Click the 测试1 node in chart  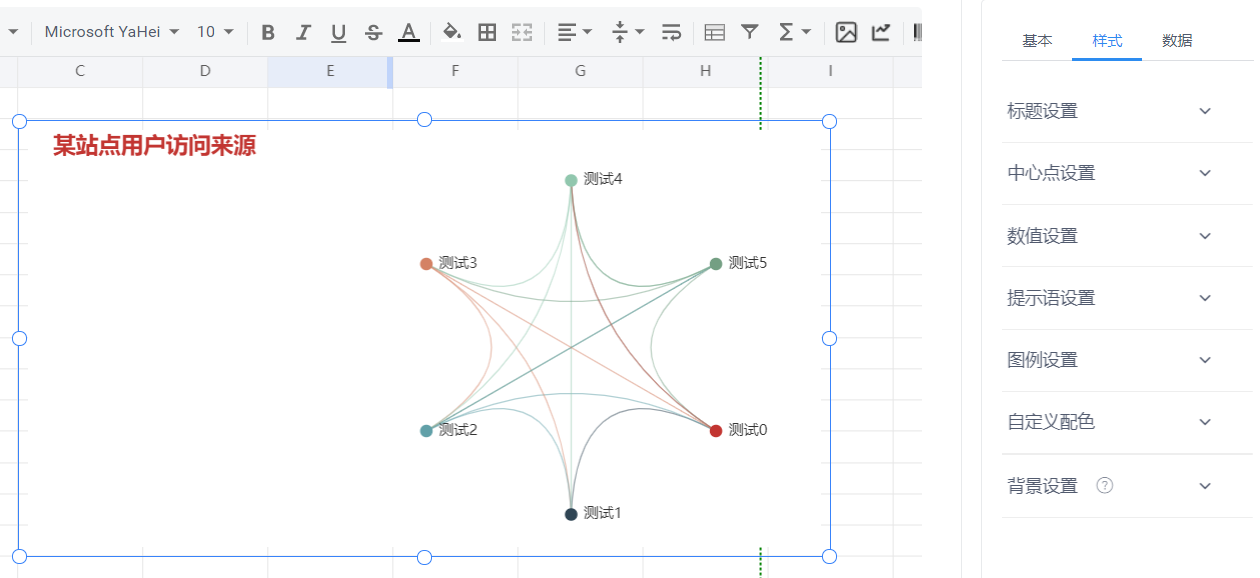571,514
